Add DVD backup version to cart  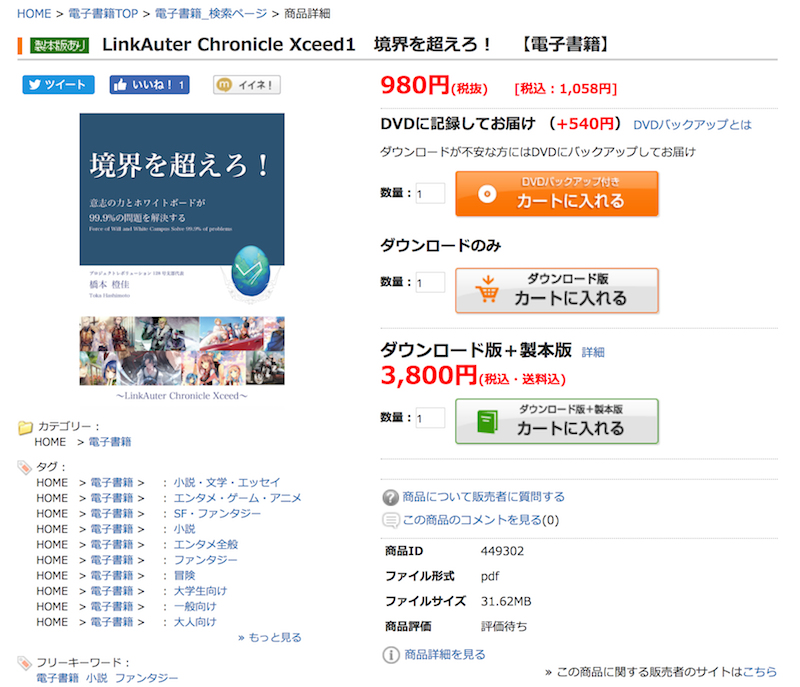(x=557, y=194)
